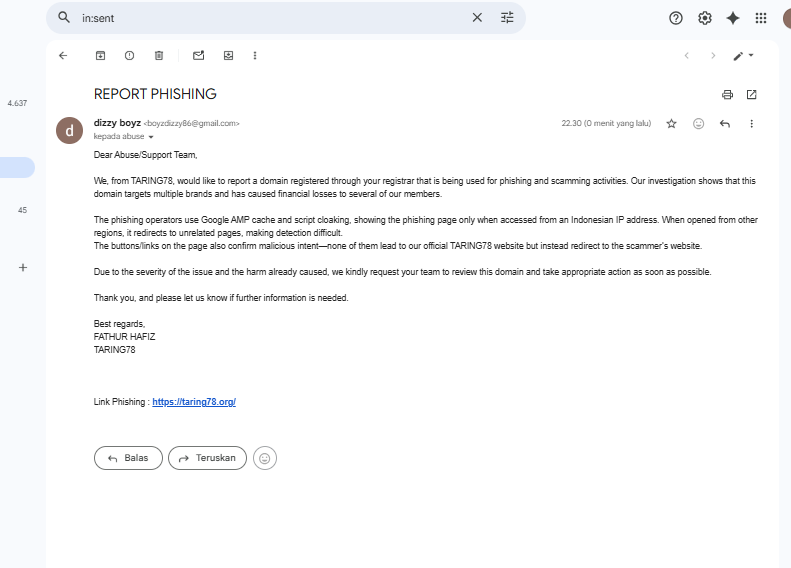
Task: Click the move-to-inbox toolbar icon
Action: click(x=228, y=56)
